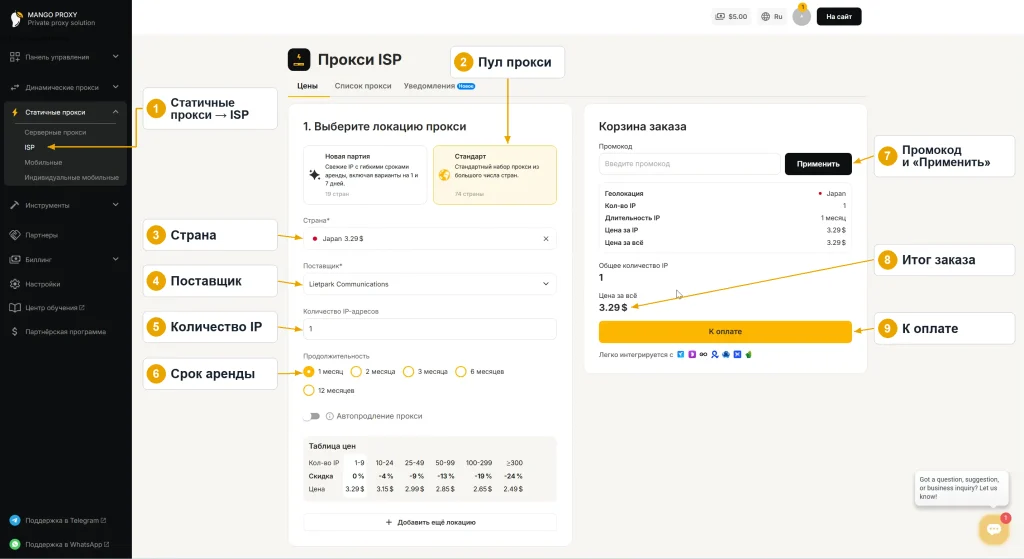Expand the Биллинг sidebar menu
Image resolution: width=1024 pixels, height=559 pixels.
65,259
